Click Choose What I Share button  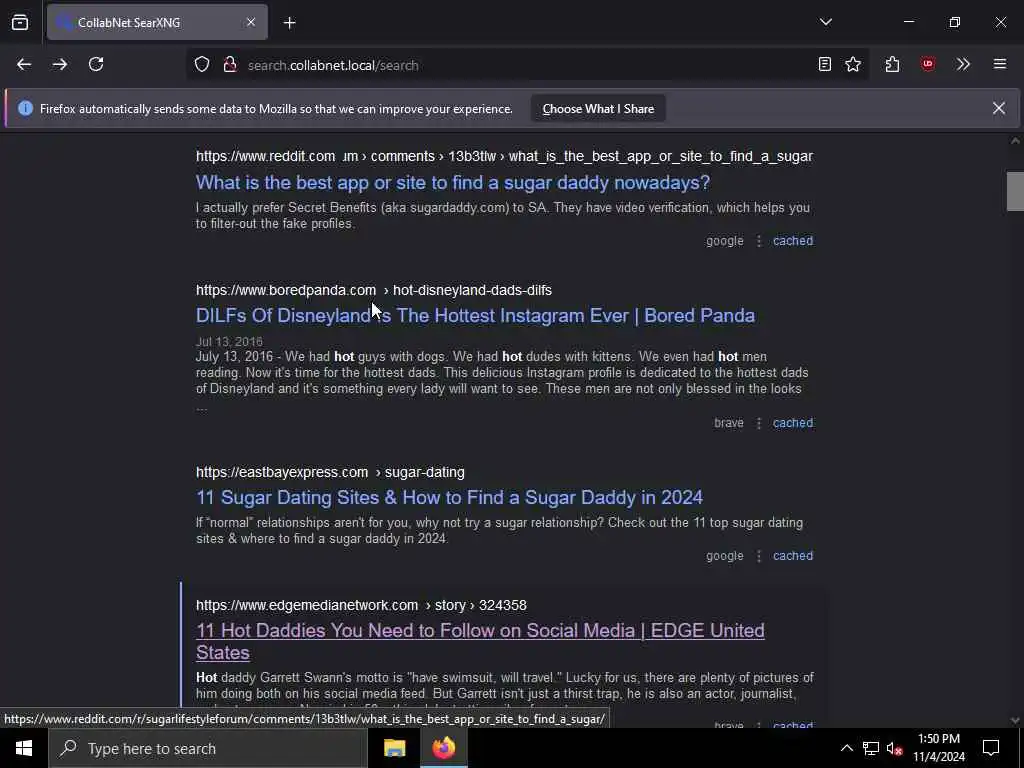(598, 109)
